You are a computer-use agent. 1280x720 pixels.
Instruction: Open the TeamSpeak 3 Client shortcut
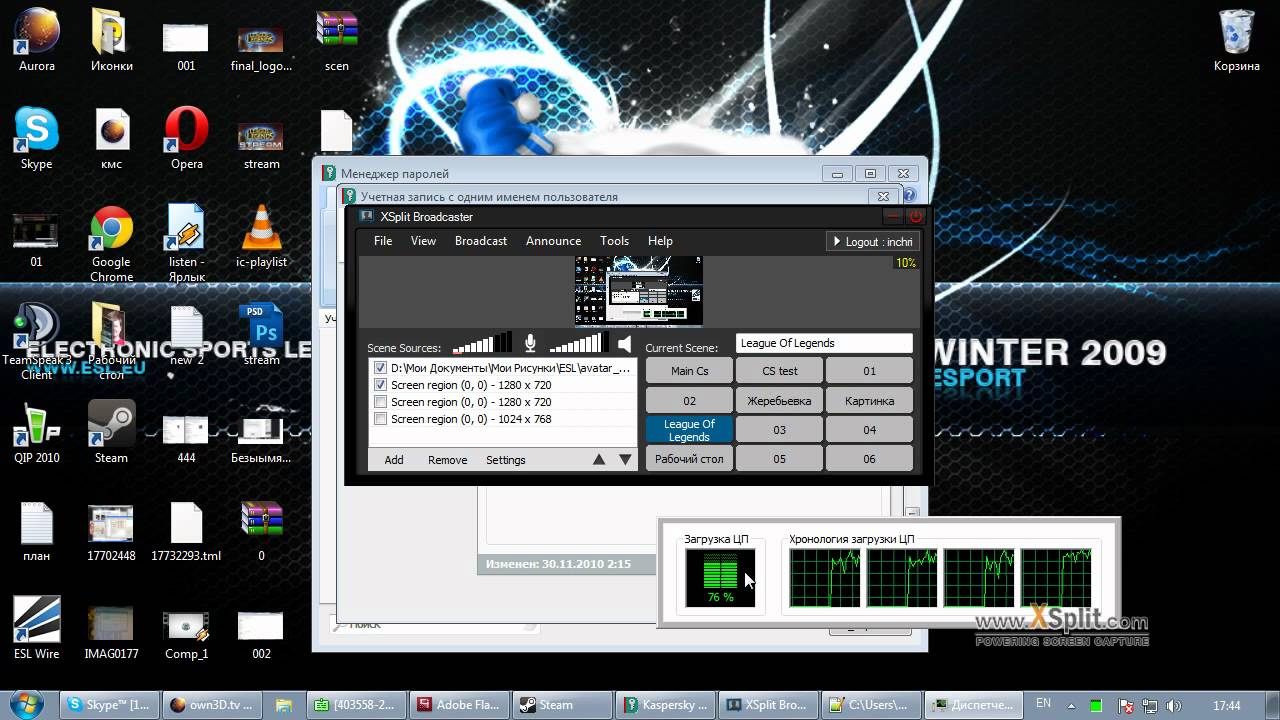click(x=37, y=342)
